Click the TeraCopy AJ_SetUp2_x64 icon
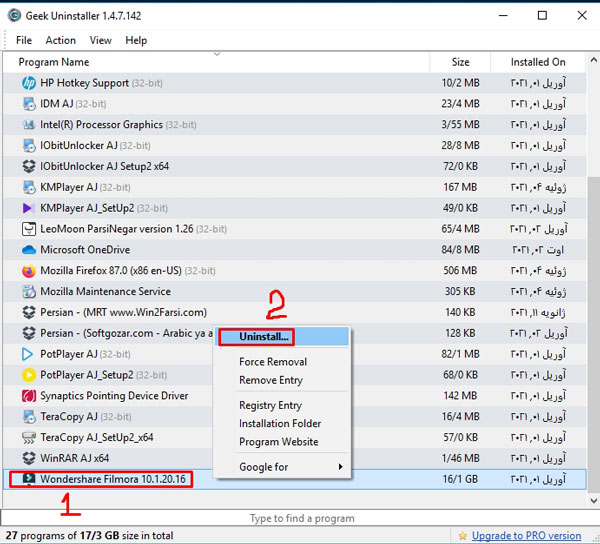This screenshot has width=600, height=544. 29,437
